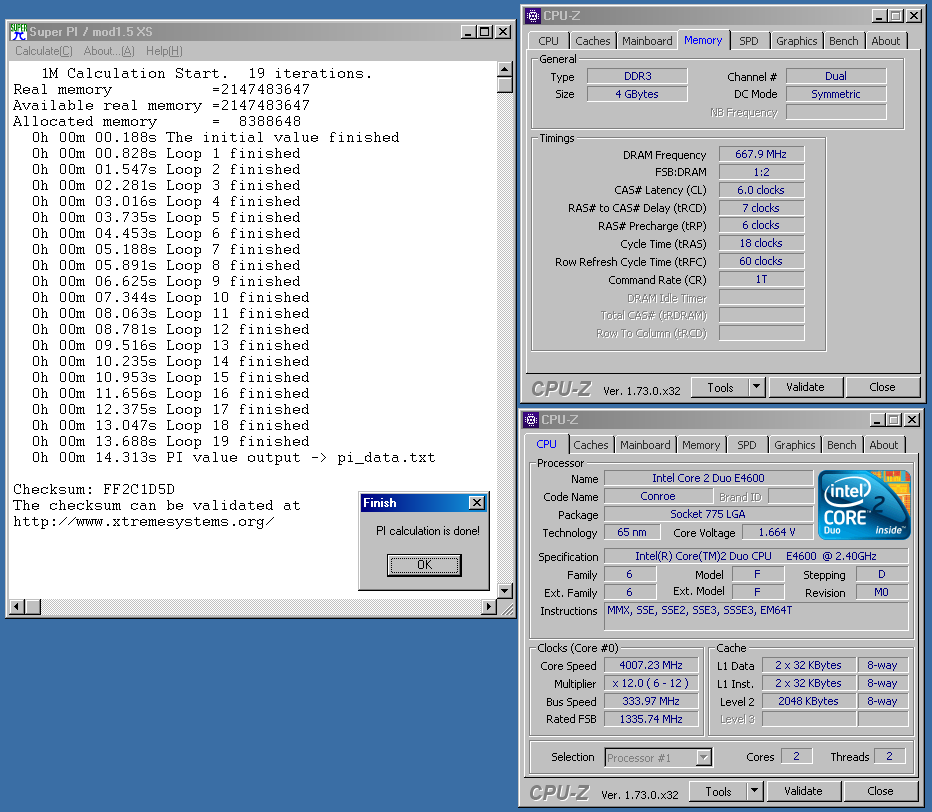
Task: Click the Cycle Time tRAS value 18 clocks
Action: (x=761, y=243)
